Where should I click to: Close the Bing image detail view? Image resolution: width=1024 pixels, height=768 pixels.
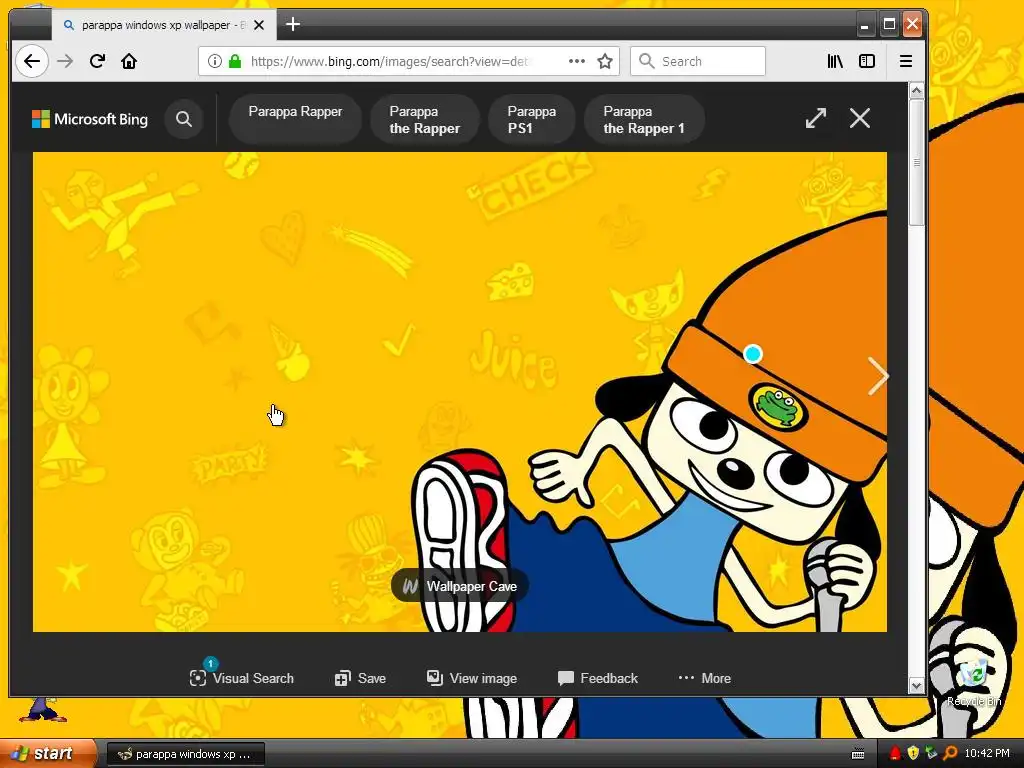(859, 118)
